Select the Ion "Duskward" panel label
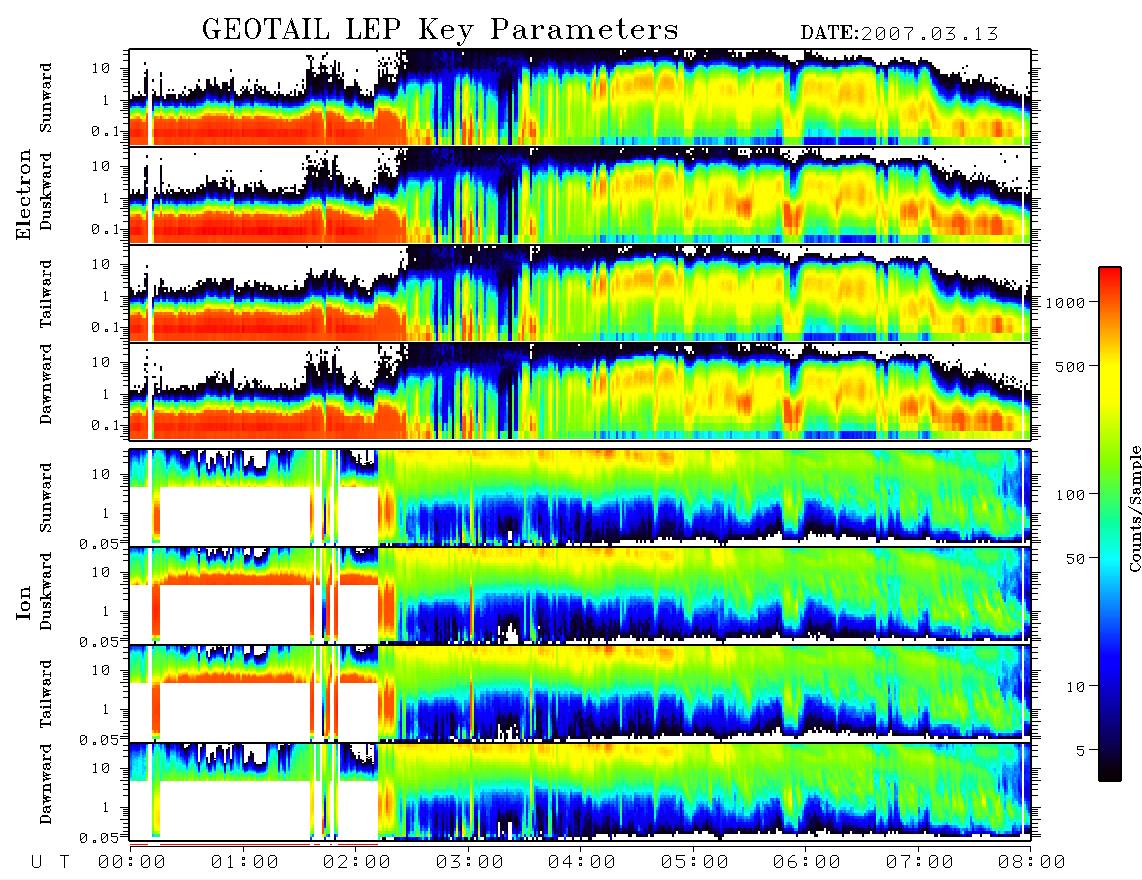 [x=46, y=592]
